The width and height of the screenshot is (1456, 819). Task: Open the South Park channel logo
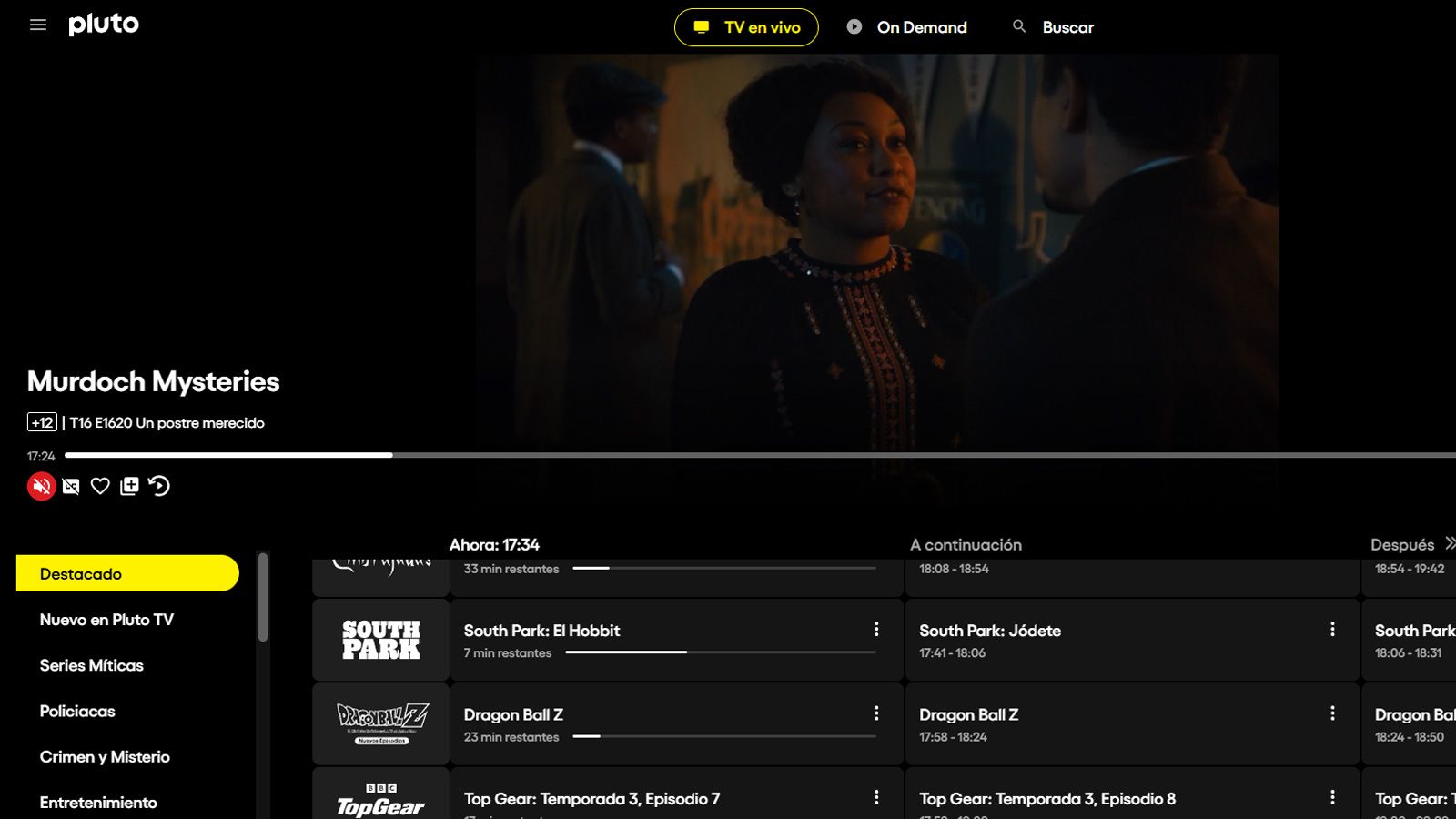point(380,640)
